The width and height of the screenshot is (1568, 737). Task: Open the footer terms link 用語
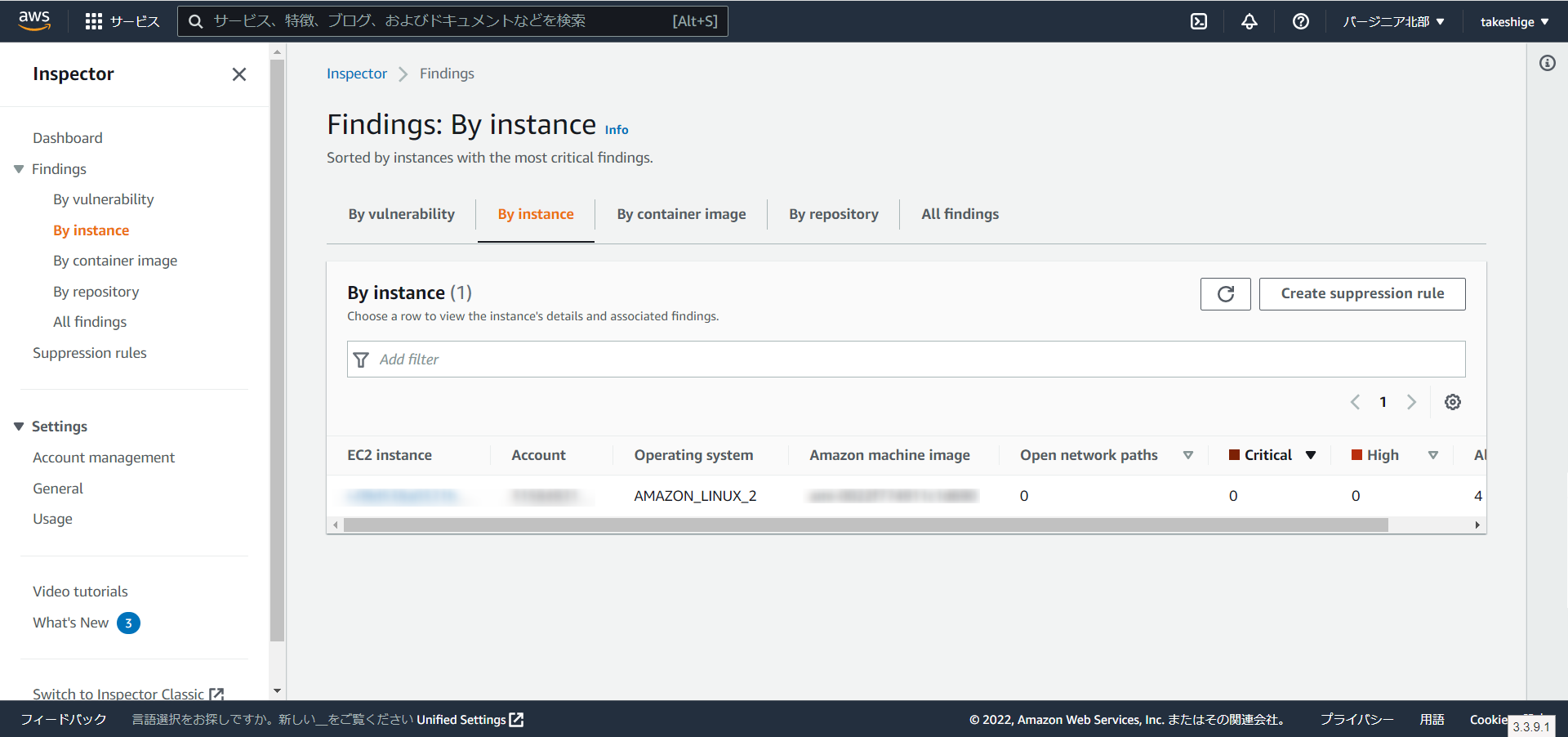[1432, 720]
